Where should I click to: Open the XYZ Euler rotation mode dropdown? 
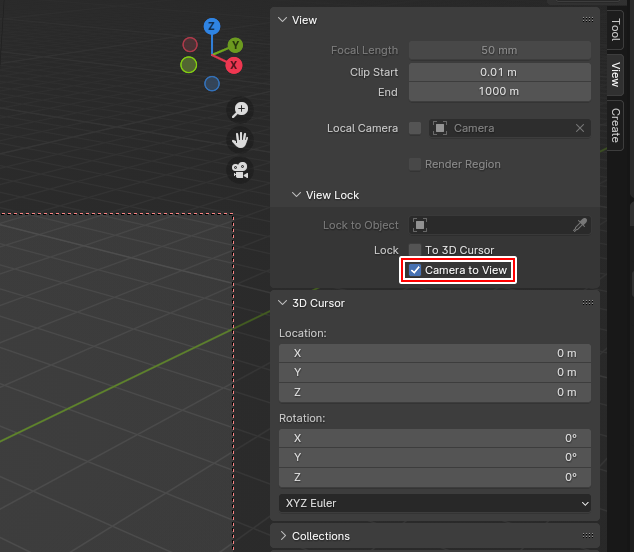coord(435,504)
